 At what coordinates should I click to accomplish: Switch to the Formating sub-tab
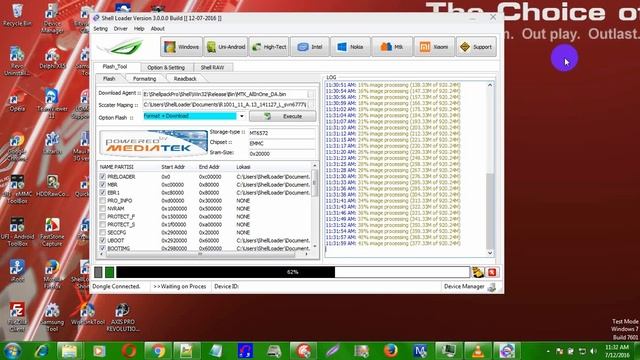(144, 78)
